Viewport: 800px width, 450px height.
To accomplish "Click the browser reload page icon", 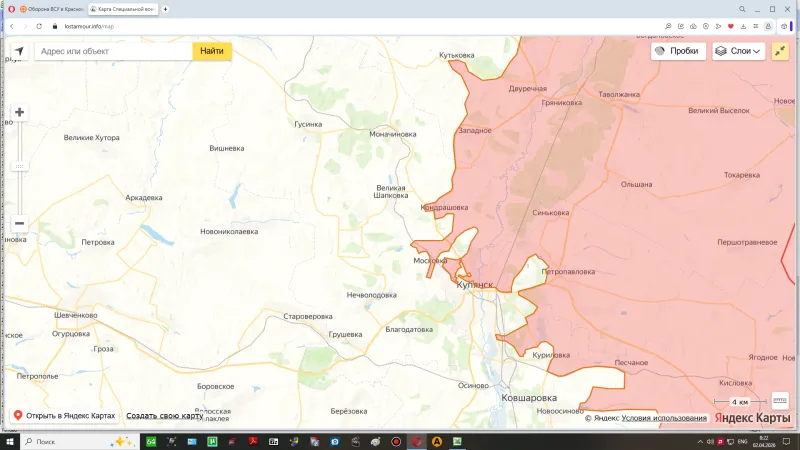I will (x=39, y=26).
